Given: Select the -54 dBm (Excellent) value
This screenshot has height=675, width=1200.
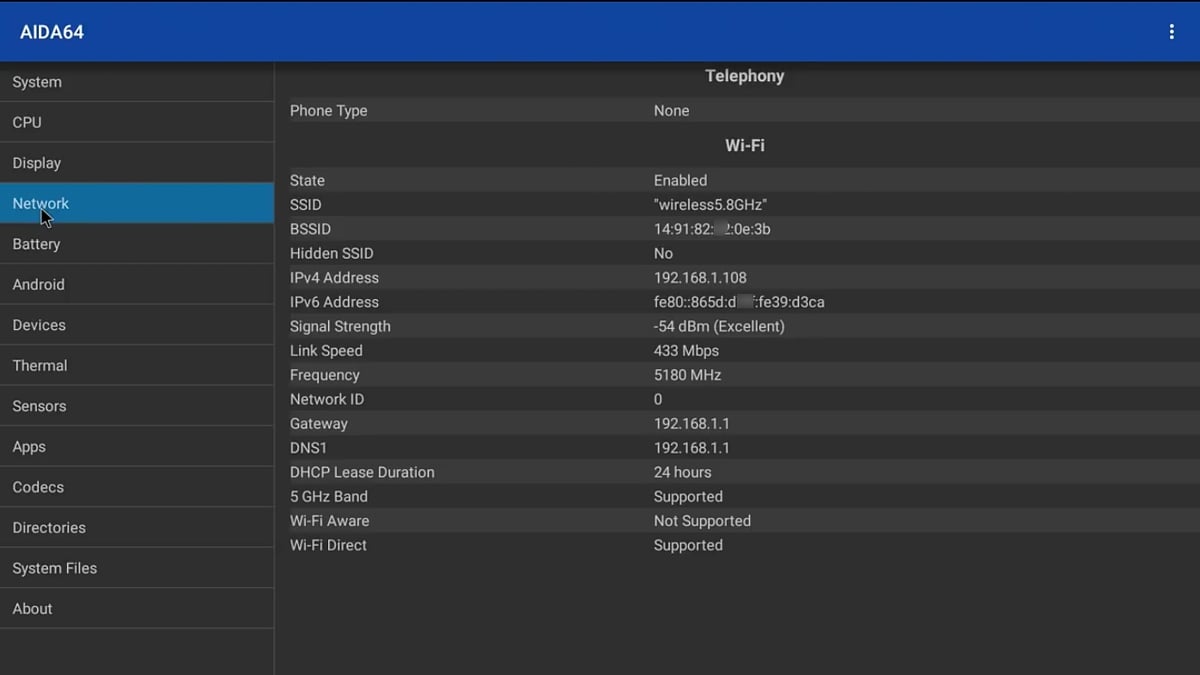Looking at the screenshot, I should (x=719, y=327).
